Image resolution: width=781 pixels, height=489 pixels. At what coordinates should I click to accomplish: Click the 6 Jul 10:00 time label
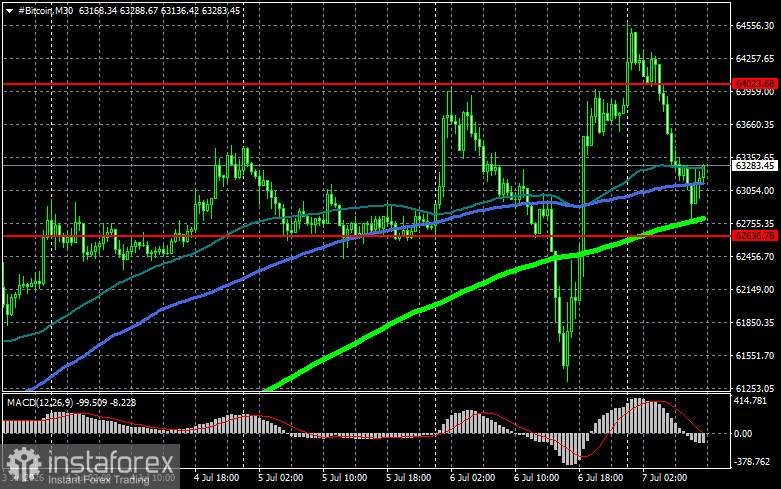click(536, 478)
